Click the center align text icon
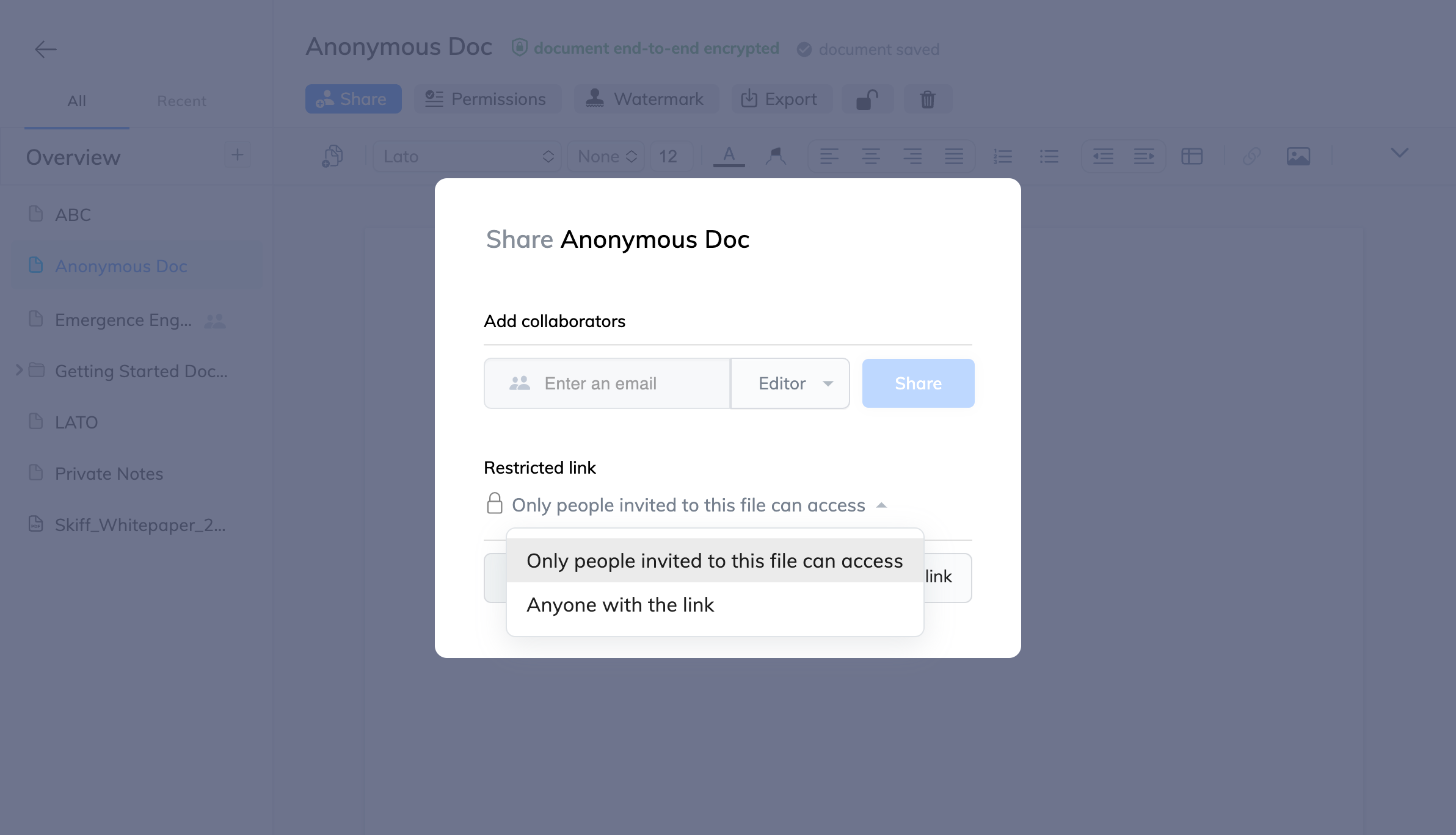Screen dimensions: 1456x835 click(x=870, y=156)
